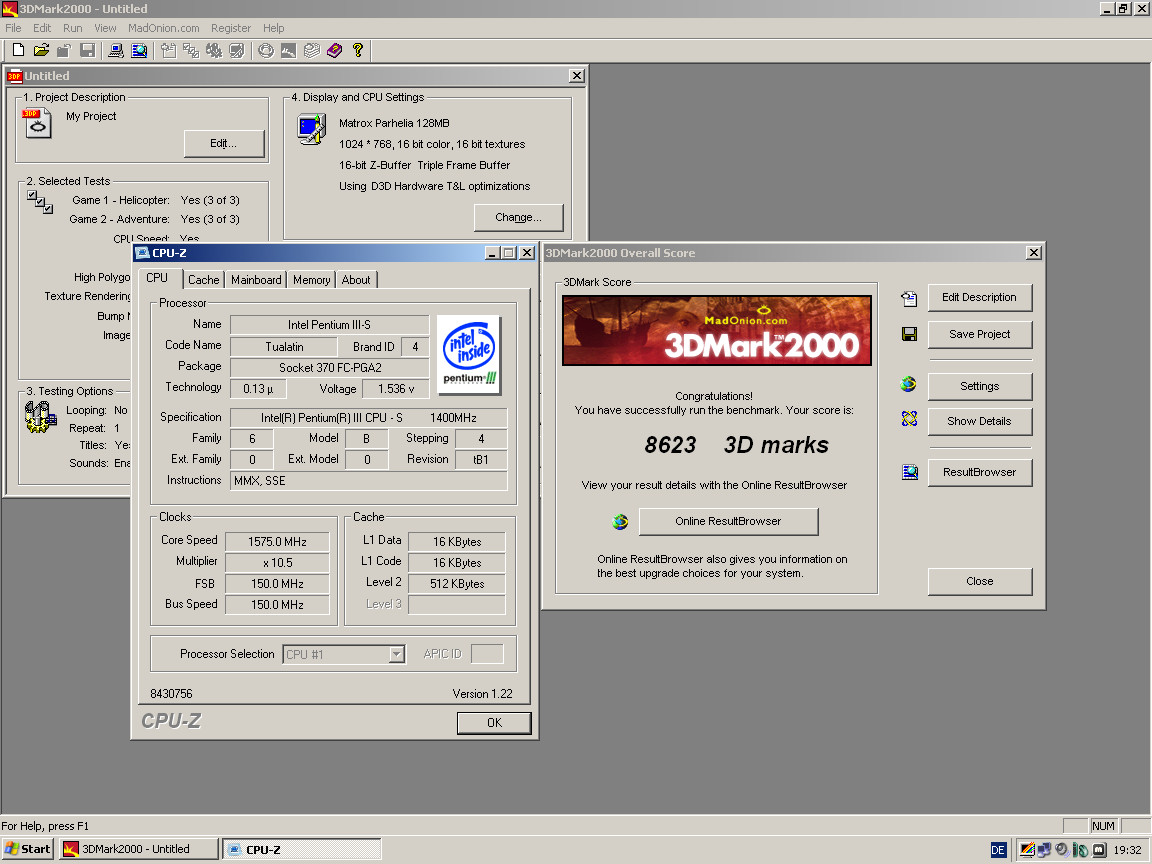1152x864 pixels.
Task: Click the Change... display settings button
Action: 519,217
